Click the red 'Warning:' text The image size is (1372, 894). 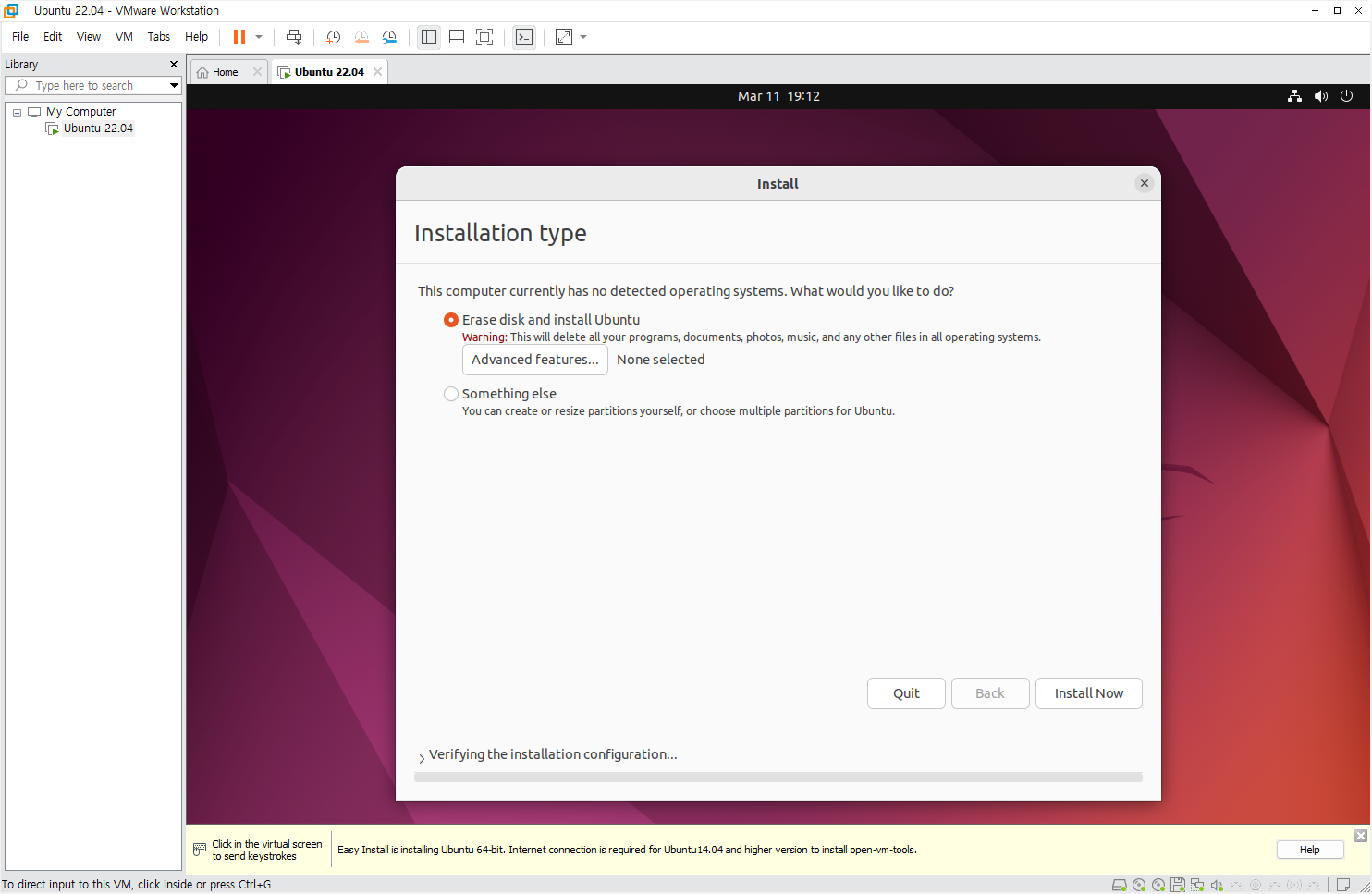(x=484, y=337)
